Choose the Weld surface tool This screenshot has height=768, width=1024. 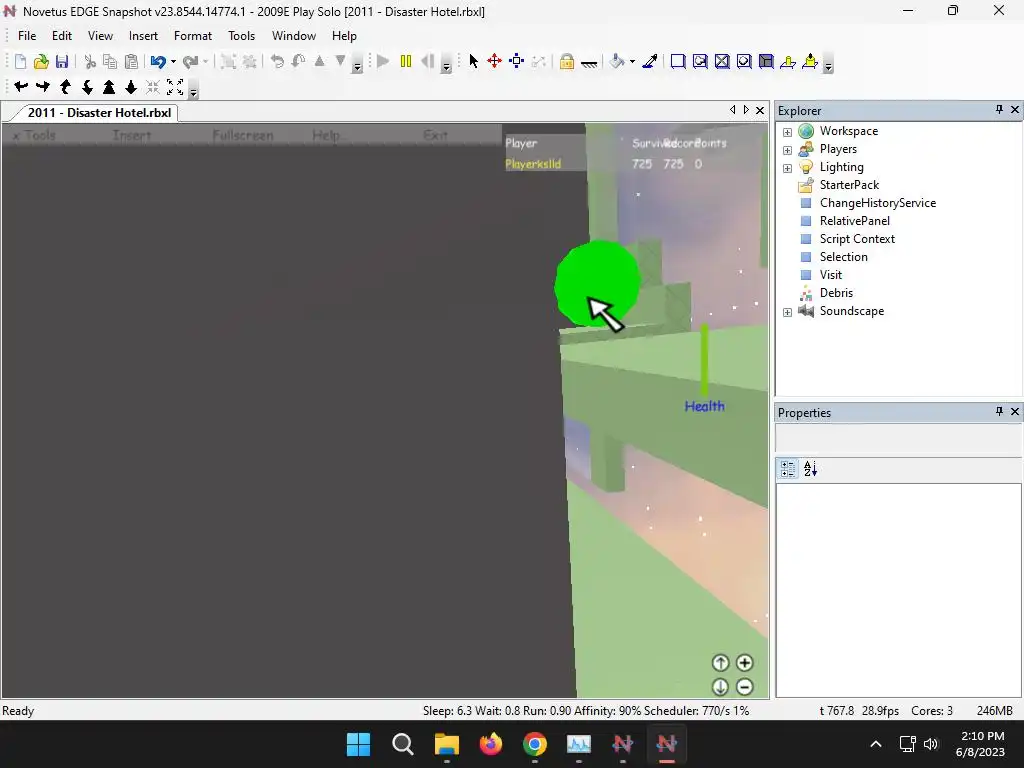tap(722, 61)
